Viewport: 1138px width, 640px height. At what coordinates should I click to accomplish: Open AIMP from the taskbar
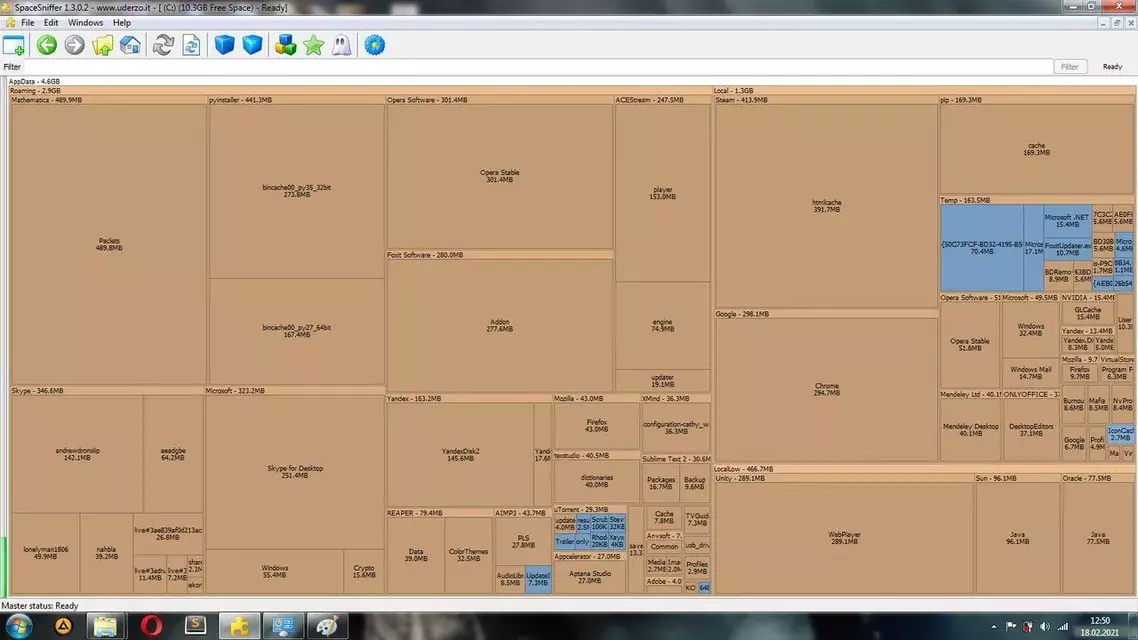click(63, 625)
